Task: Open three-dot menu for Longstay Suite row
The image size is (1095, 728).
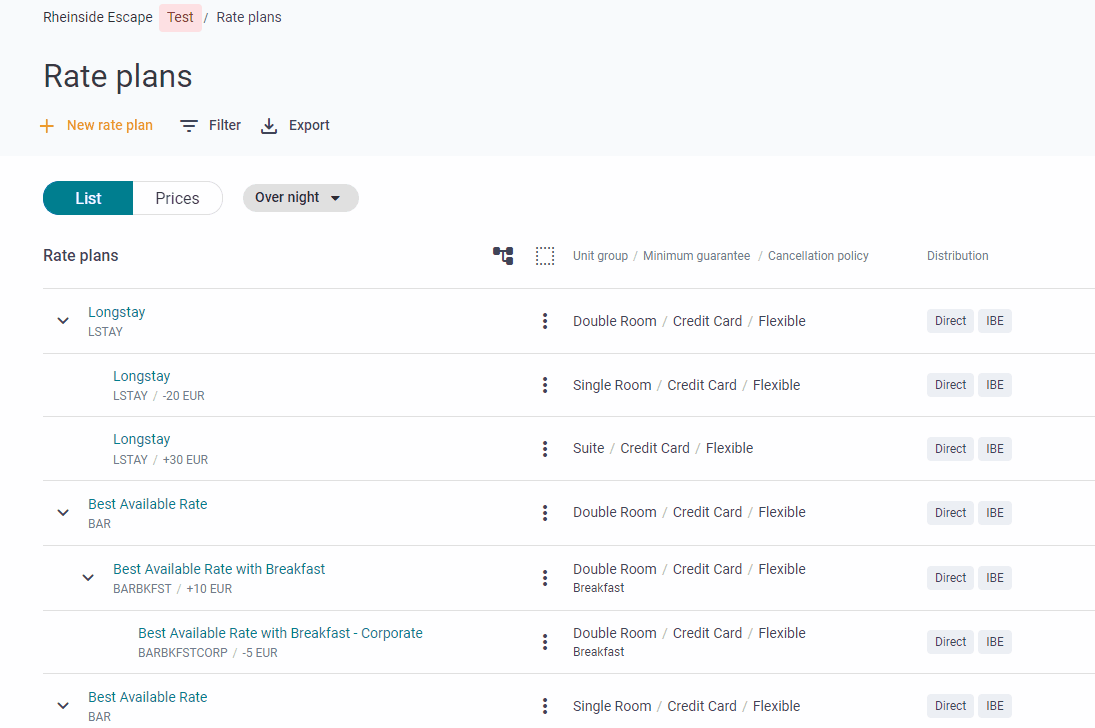Action: (x=545, y=449)
